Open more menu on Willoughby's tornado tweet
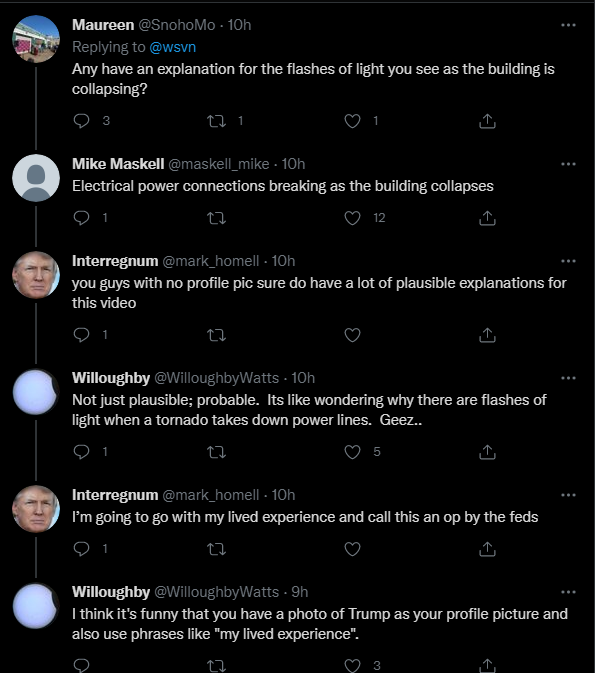 click(x=568, y=378)
